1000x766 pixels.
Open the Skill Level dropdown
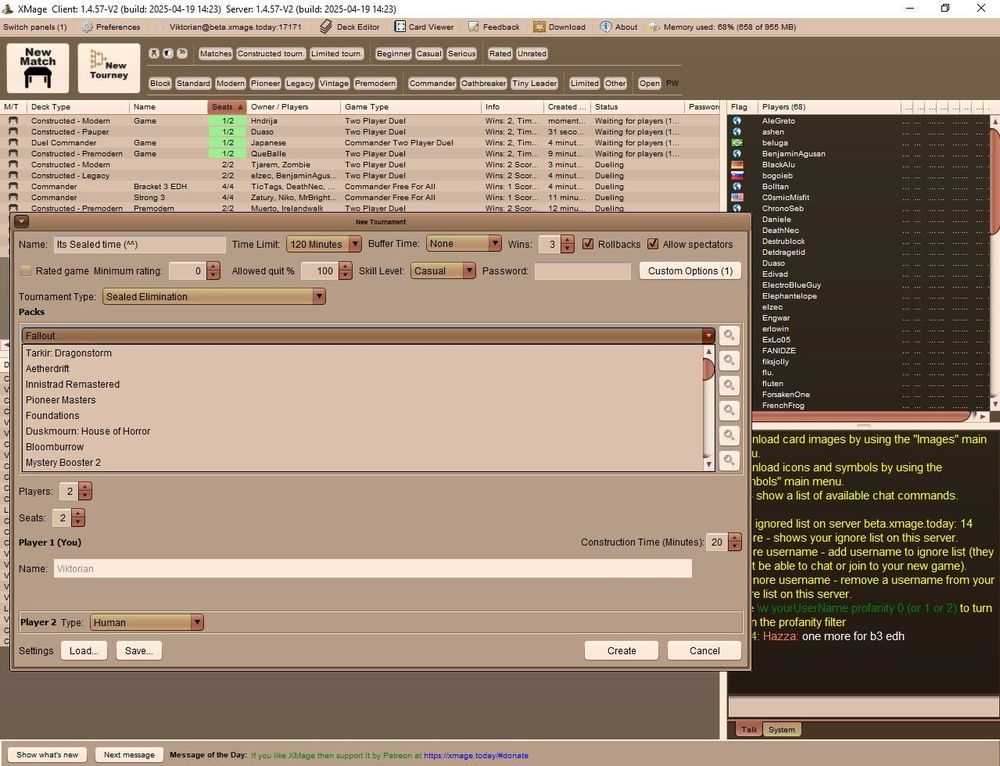coord(468,270)
